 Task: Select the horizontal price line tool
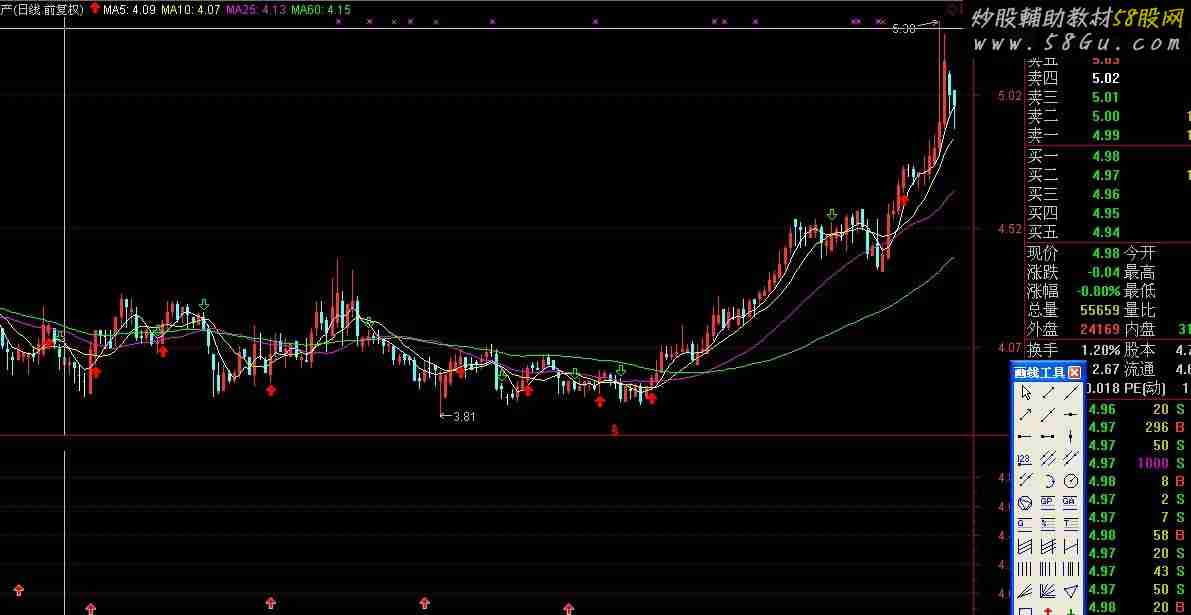1071,415
